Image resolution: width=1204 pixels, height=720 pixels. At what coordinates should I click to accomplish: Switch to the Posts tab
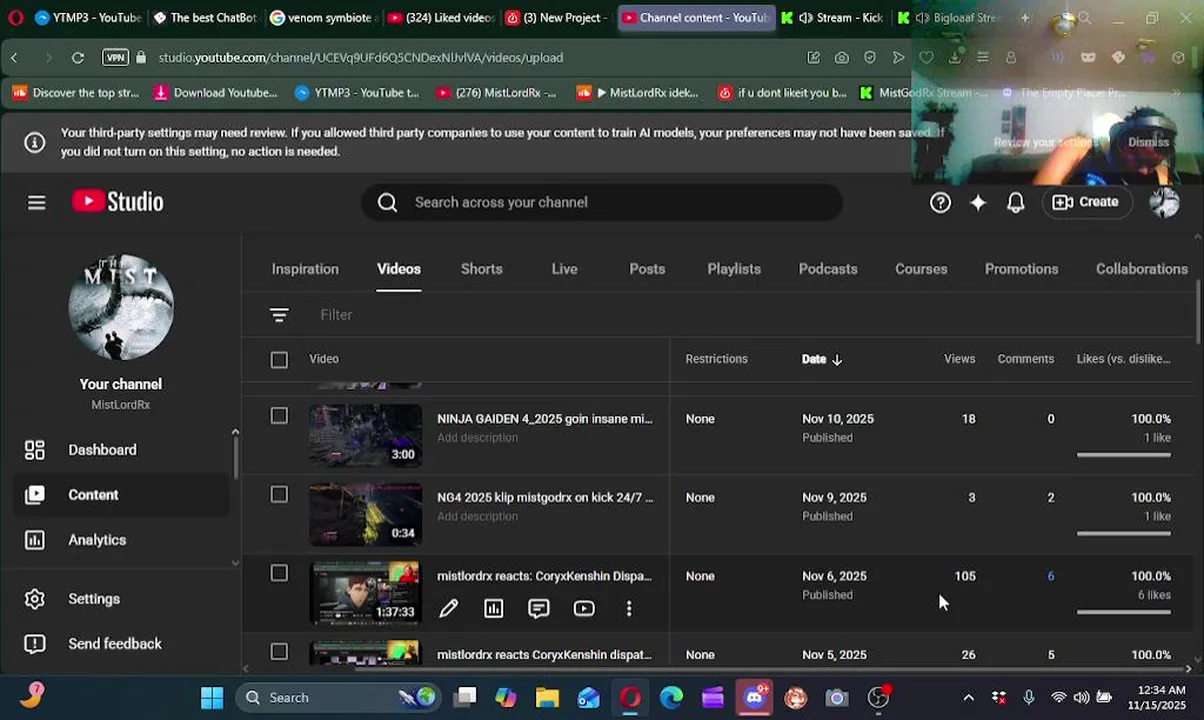647,269
